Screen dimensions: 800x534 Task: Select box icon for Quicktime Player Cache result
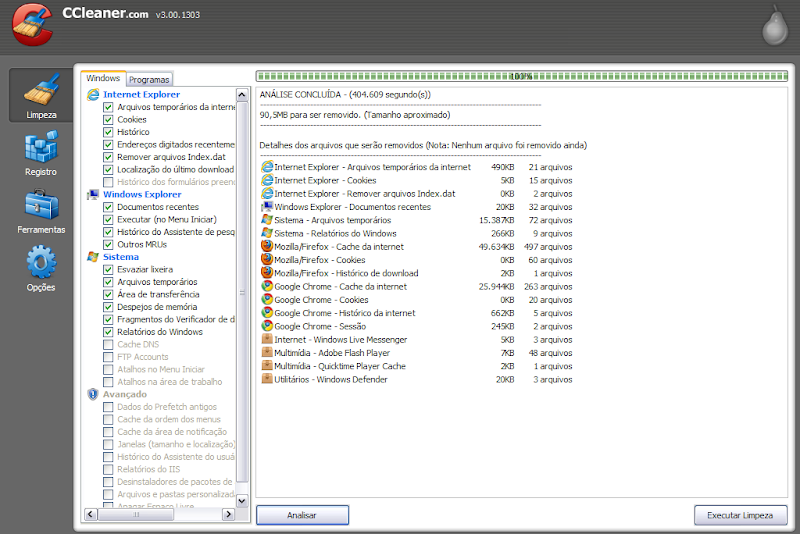coord(267,366)
